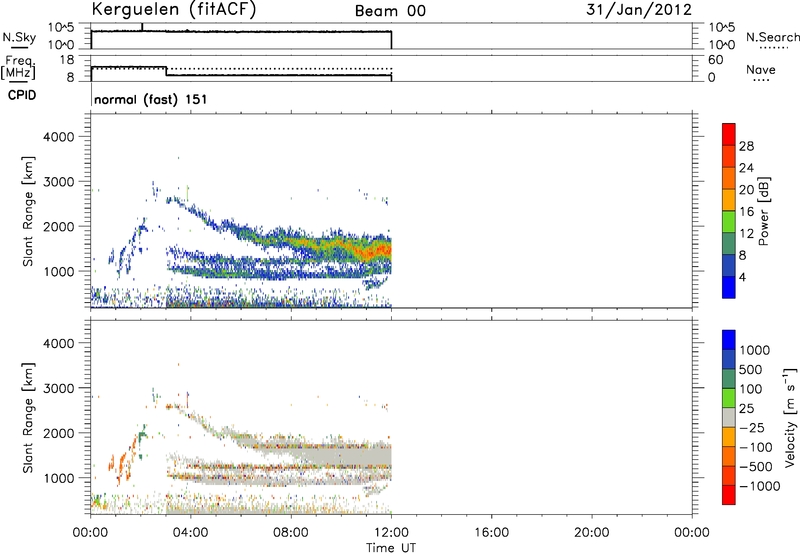The width and height of the screenshot is (800, 554).
Task: Click the Power [dB] colour bar title
Action: click(x=763, y=211)
